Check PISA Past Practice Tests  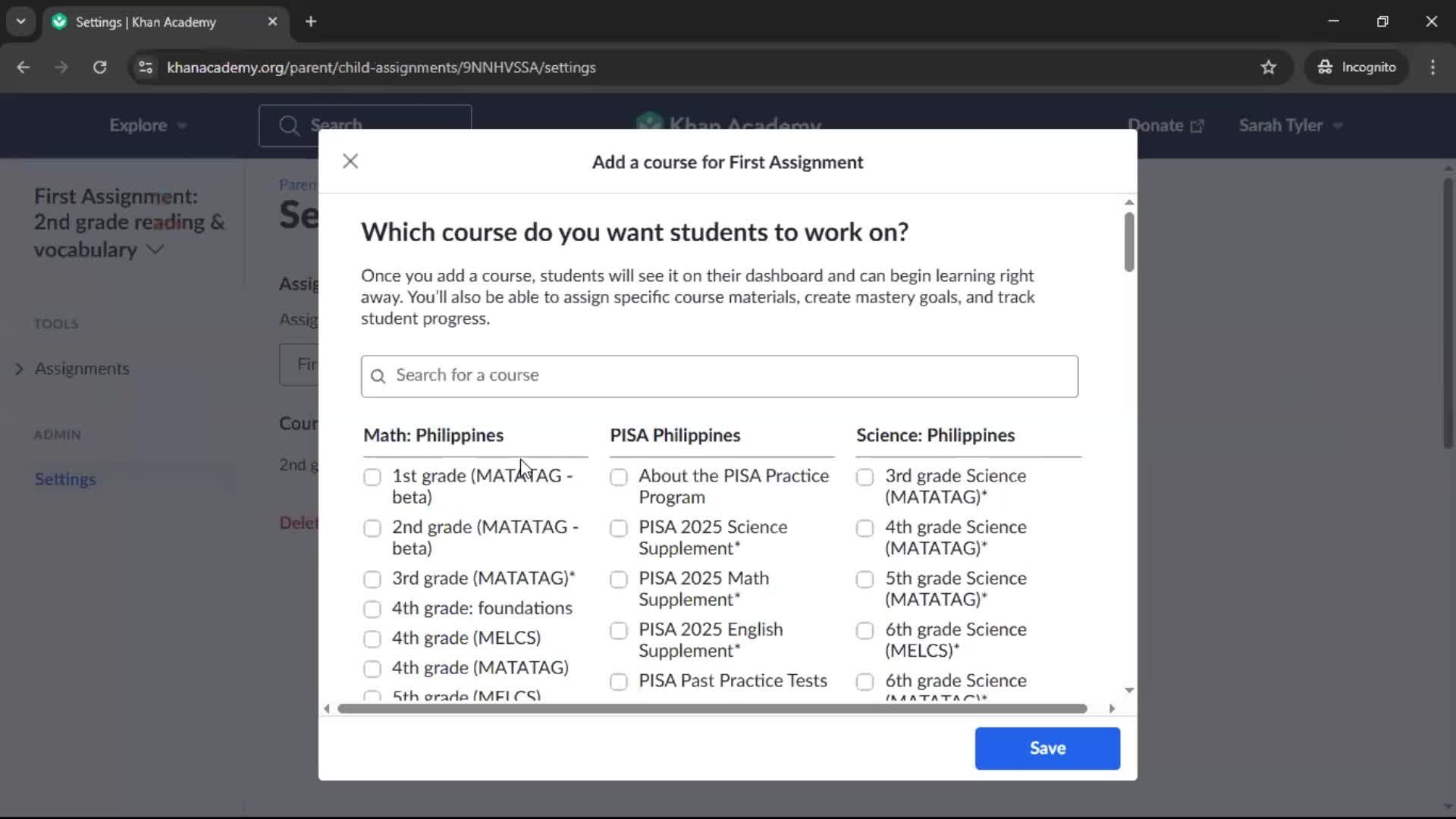click(x=619, y=682)
